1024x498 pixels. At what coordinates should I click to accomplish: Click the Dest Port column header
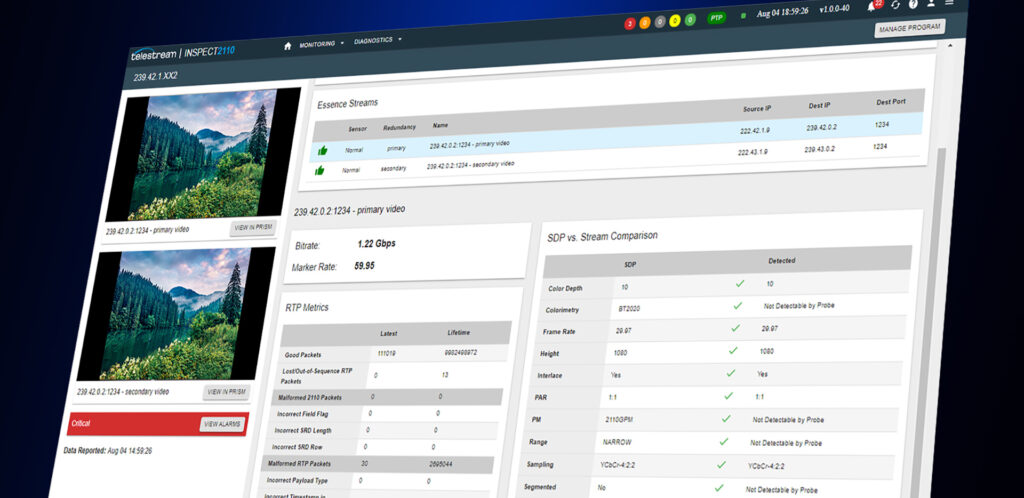click(x=891, y=102)
